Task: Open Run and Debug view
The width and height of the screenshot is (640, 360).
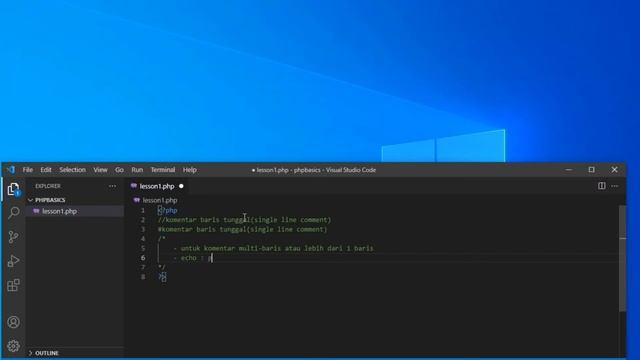Action: coord(13,261)
